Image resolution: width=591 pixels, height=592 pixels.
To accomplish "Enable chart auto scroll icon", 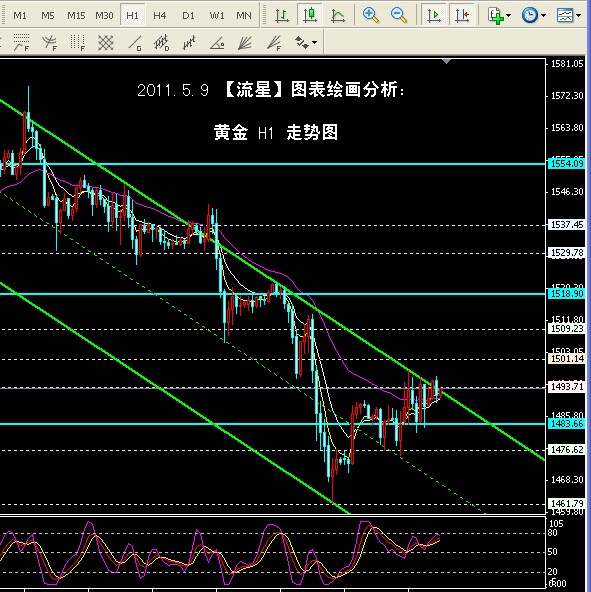I will 434,15.
